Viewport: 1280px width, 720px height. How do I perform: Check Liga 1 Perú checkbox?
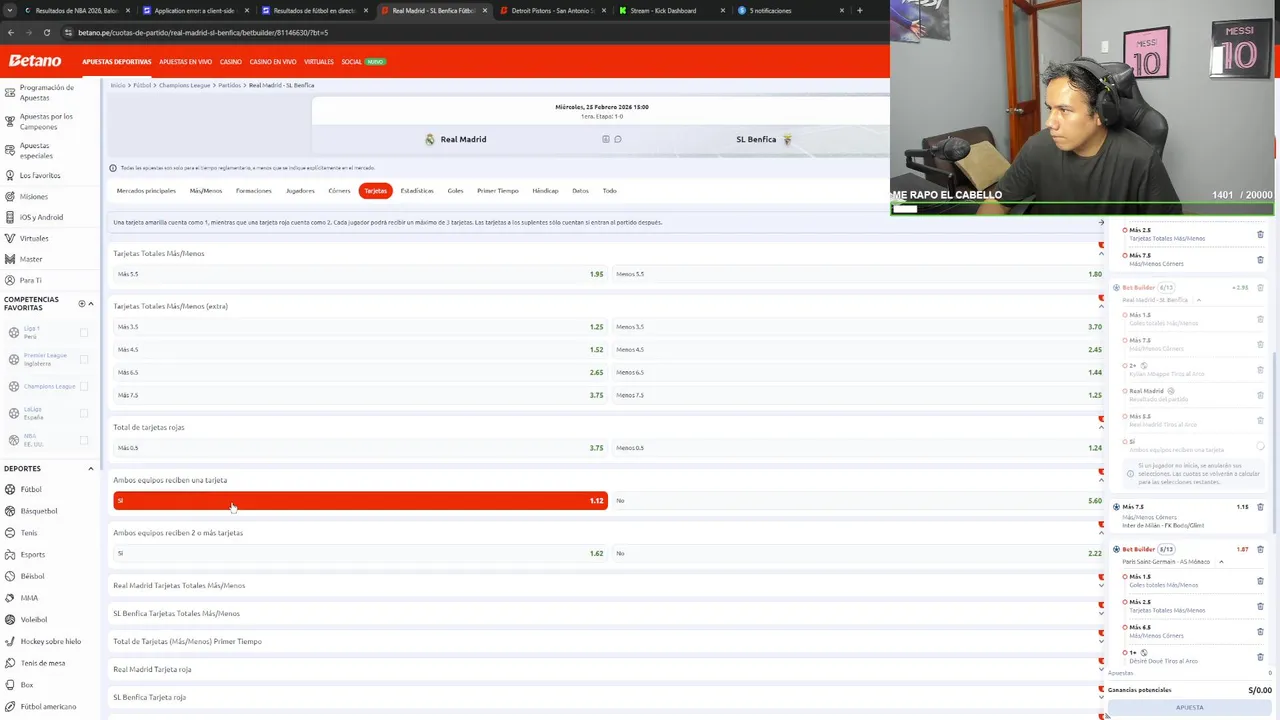coord(84,332)
